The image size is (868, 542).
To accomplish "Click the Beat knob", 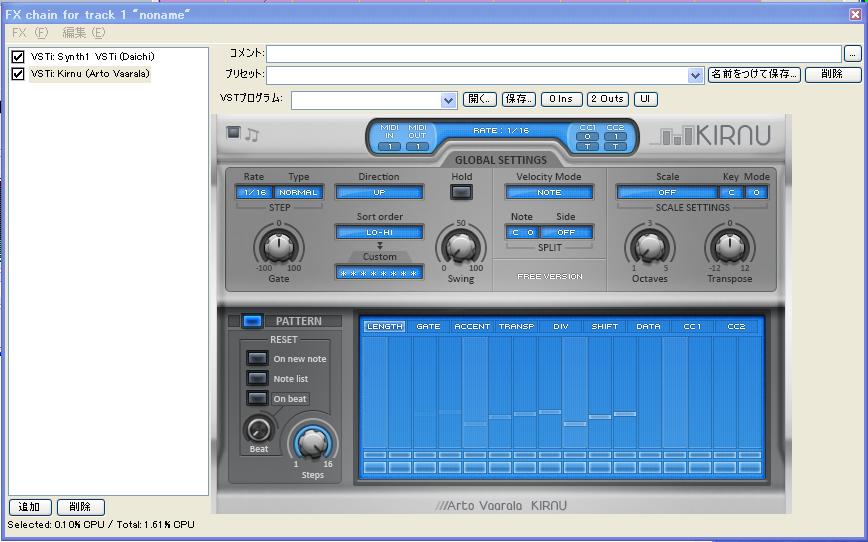I will click(x=259, y=430).
